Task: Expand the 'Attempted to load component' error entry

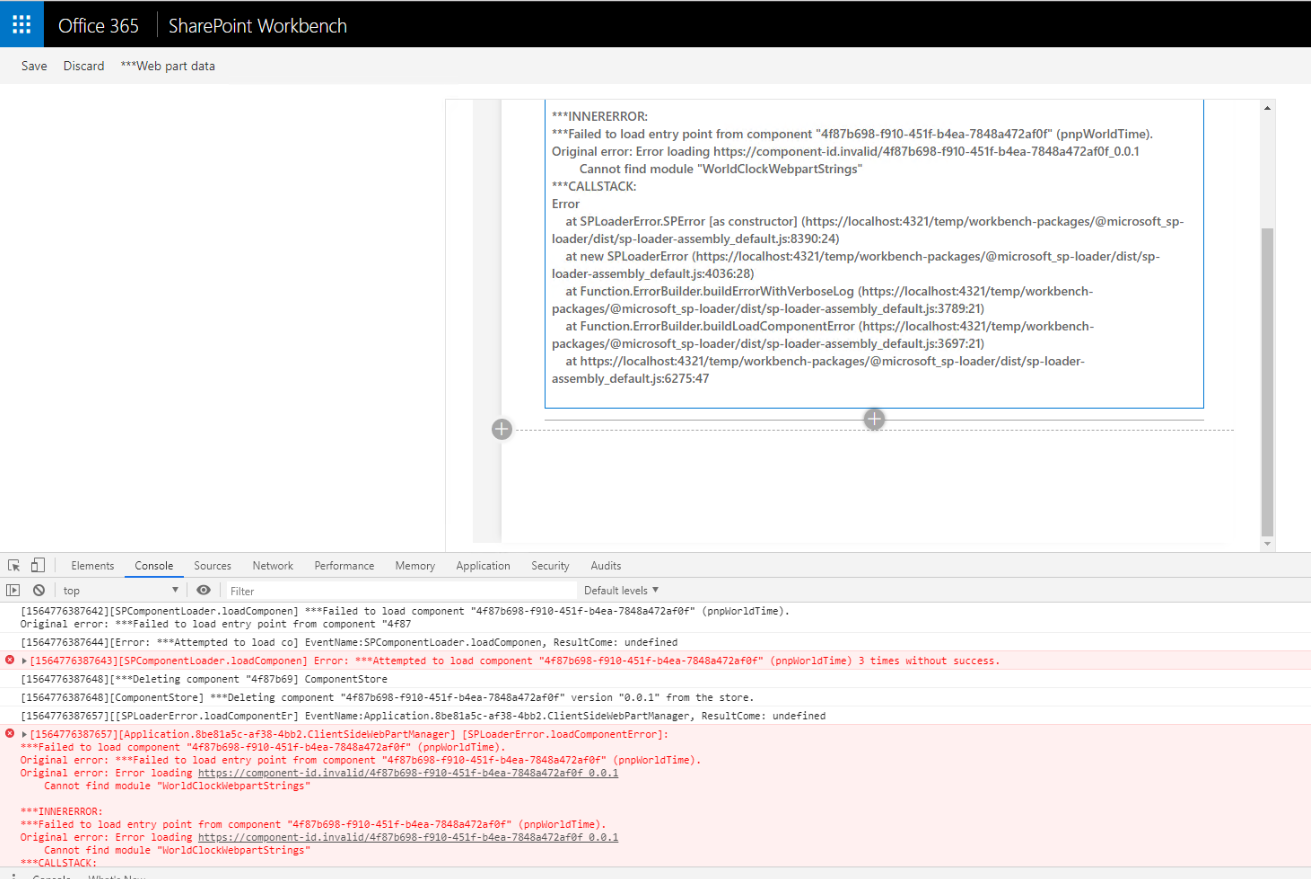Action: (x=25, y=661)
